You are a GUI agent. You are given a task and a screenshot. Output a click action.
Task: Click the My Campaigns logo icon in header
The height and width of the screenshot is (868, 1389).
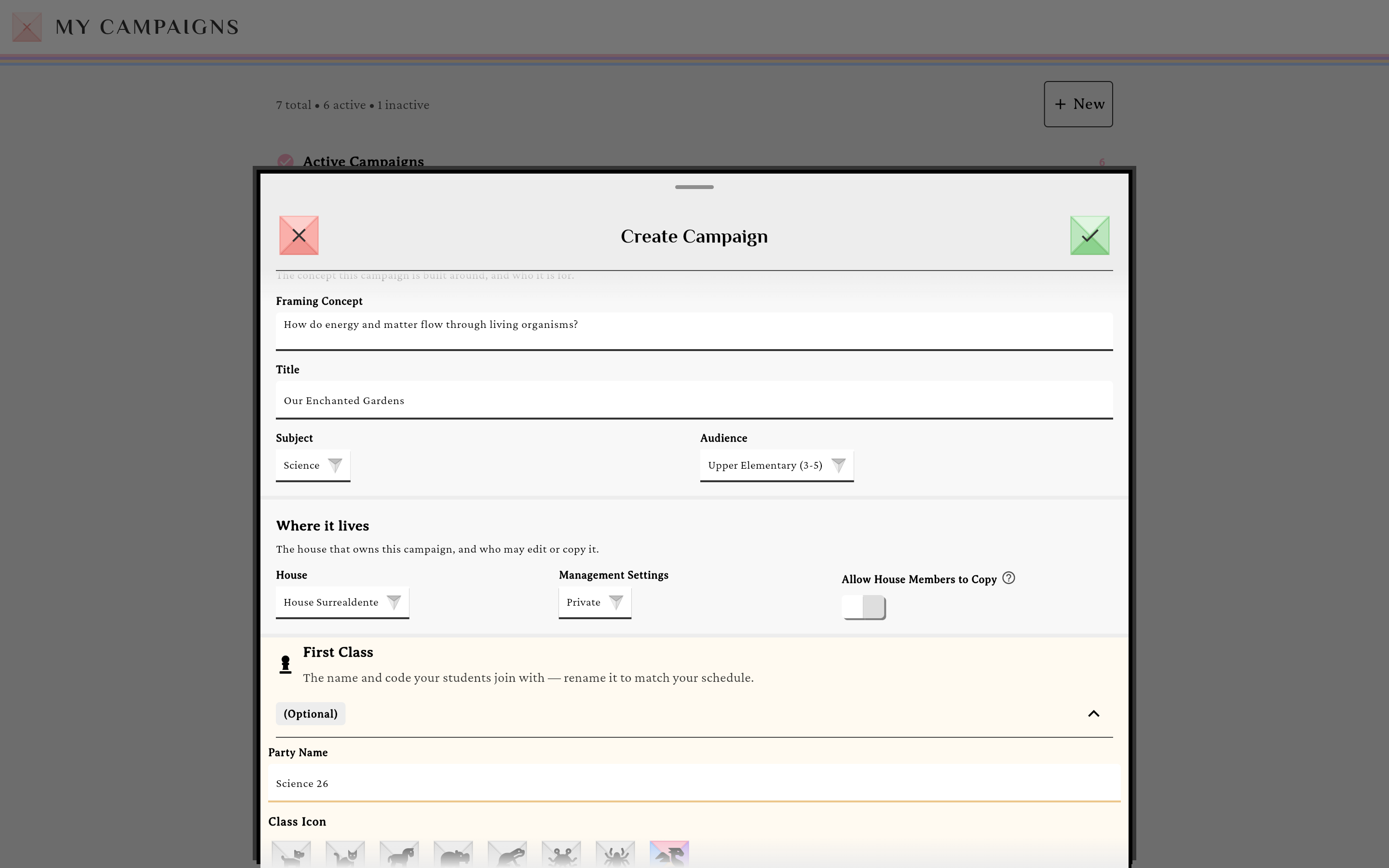click(27, 27)
